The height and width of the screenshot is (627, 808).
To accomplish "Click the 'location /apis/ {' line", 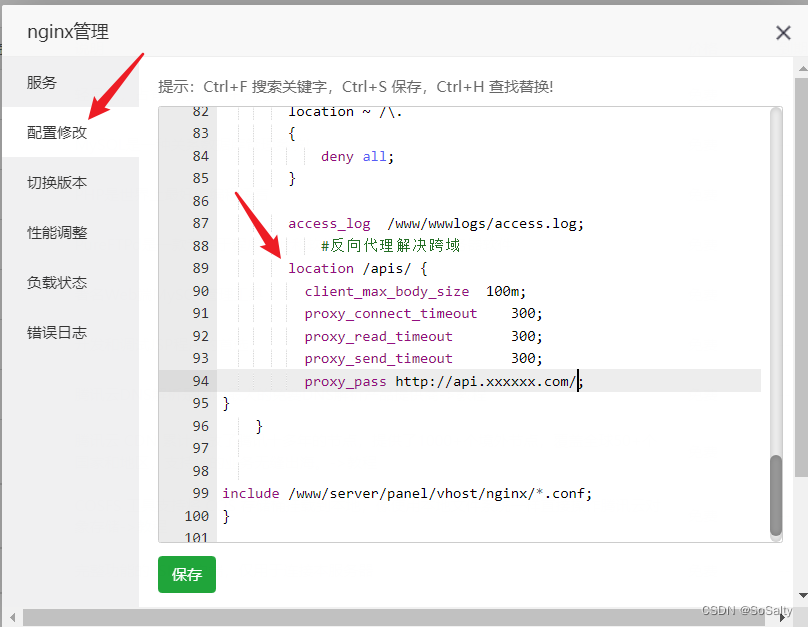I will 358,268.
